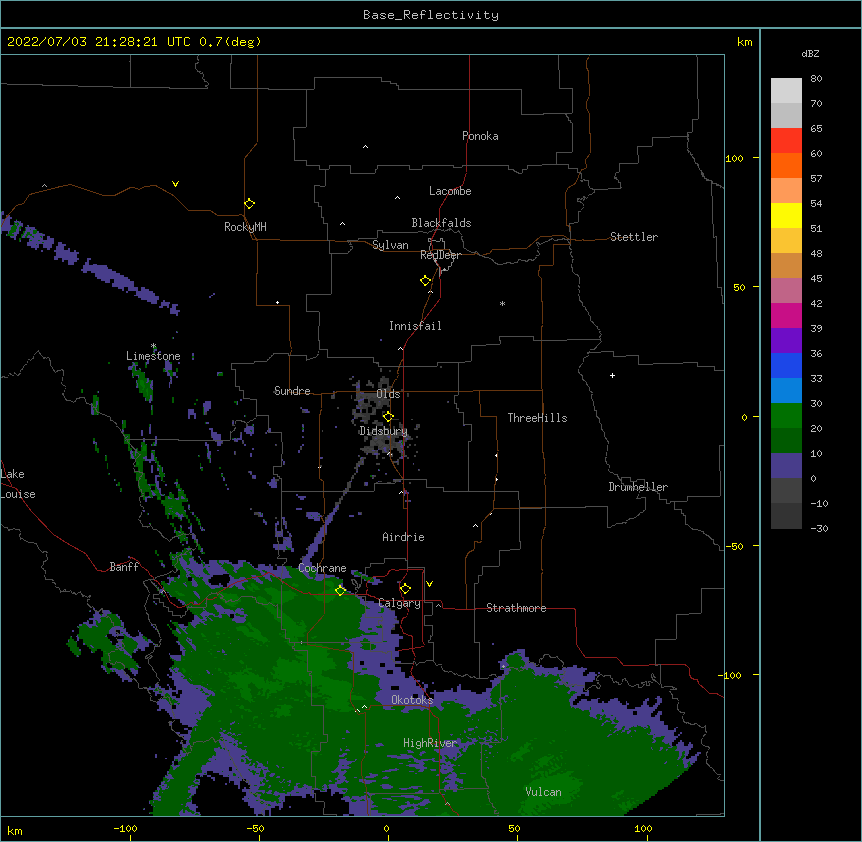Select the magenta swatch in dBZ legend

(786, 315)
